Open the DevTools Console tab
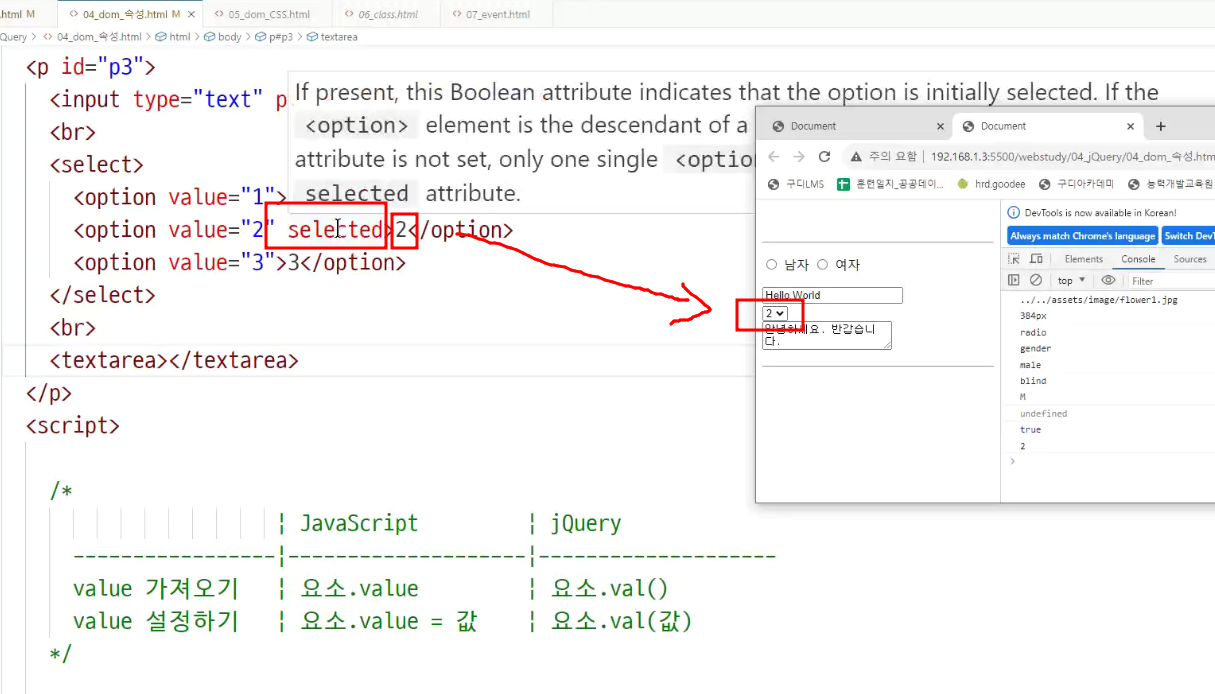Screen dimensions: 1215x694 (x=1138, y=259)
